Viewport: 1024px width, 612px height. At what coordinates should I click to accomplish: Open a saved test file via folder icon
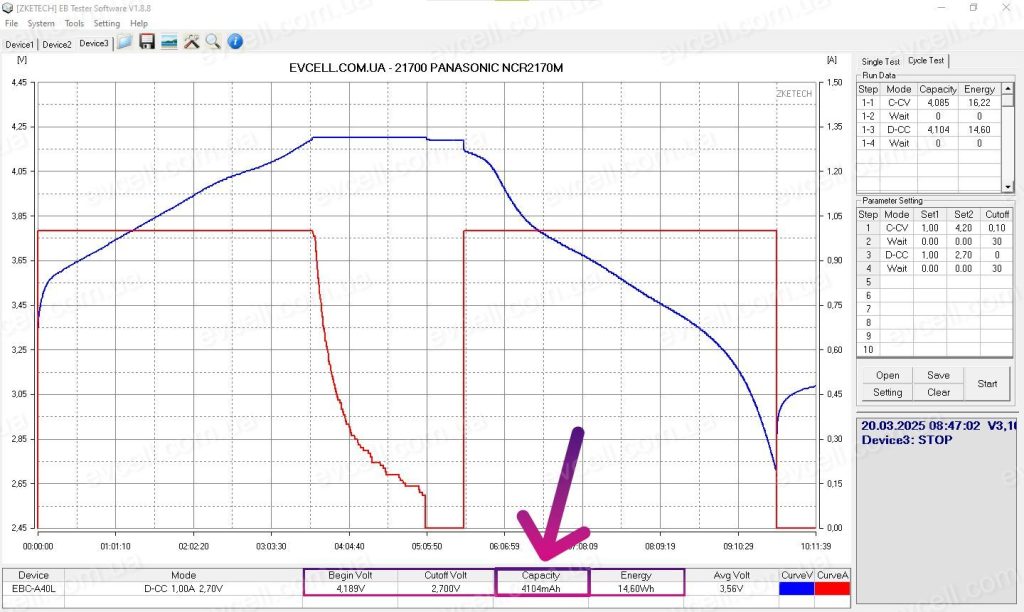tap(124, 42)
